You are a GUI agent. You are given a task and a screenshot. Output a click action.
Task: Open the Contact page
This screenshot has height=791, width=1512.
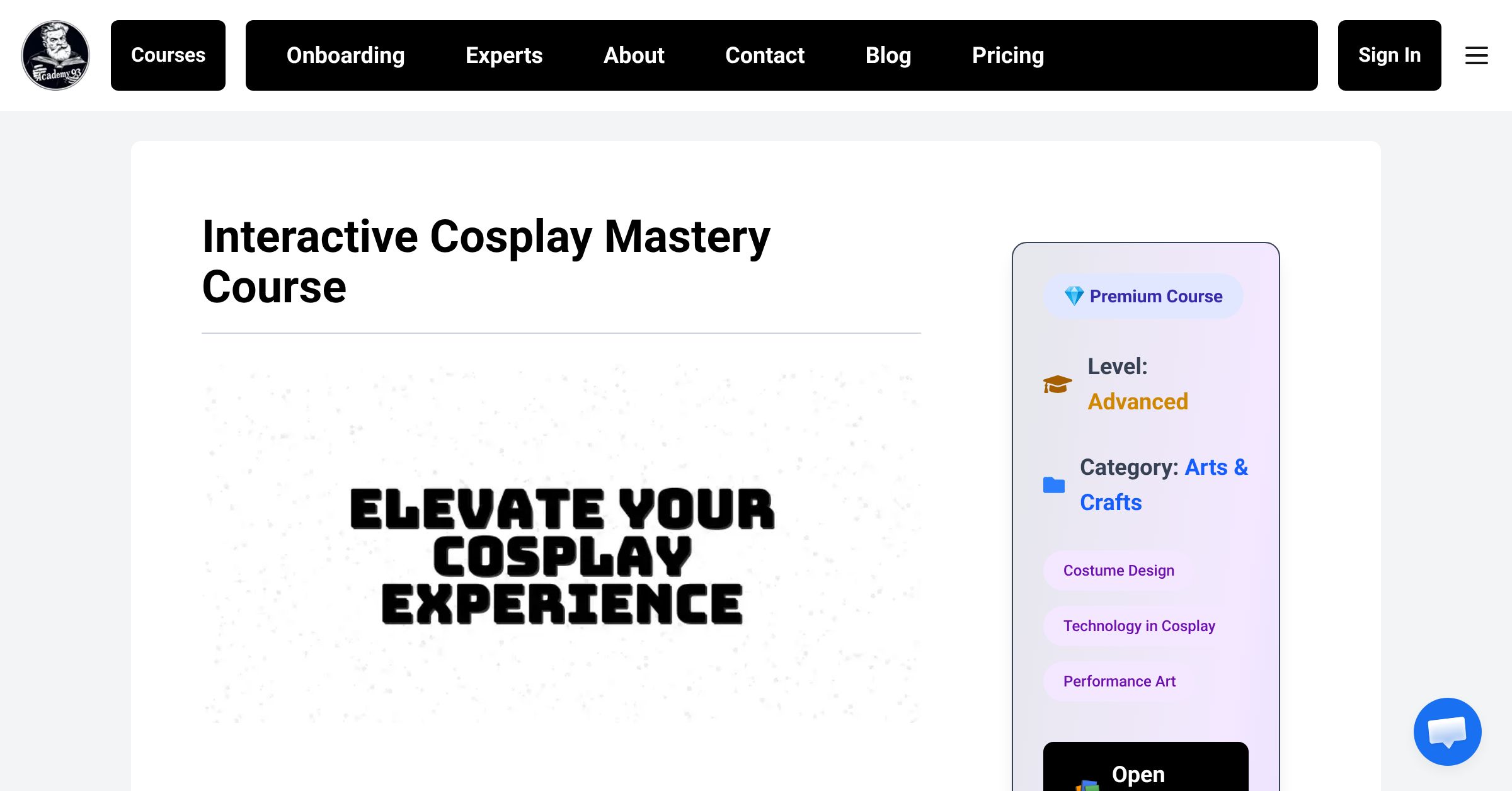765,55
